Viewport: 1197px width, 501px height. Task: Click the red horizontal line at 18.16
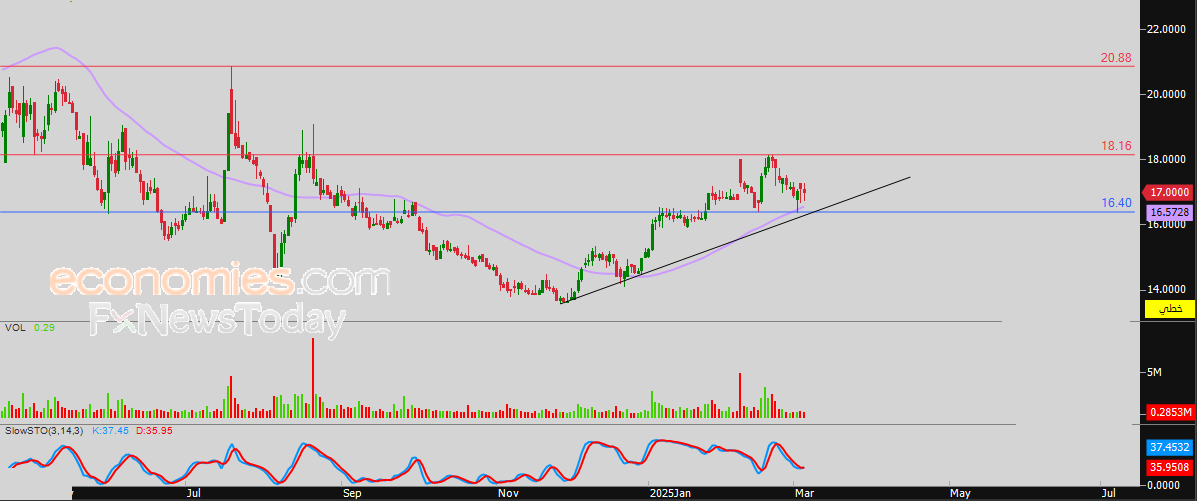(567, 154)
